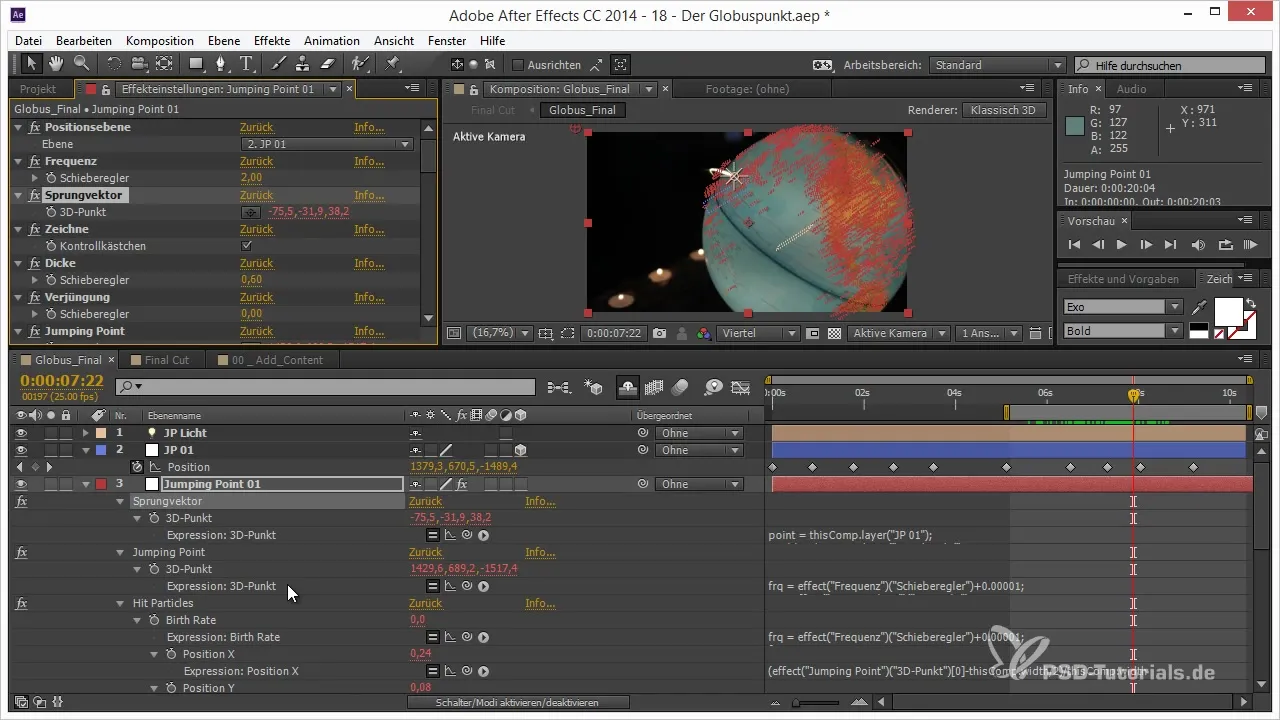Switch to the Projekt panel tab

point(38,89)
